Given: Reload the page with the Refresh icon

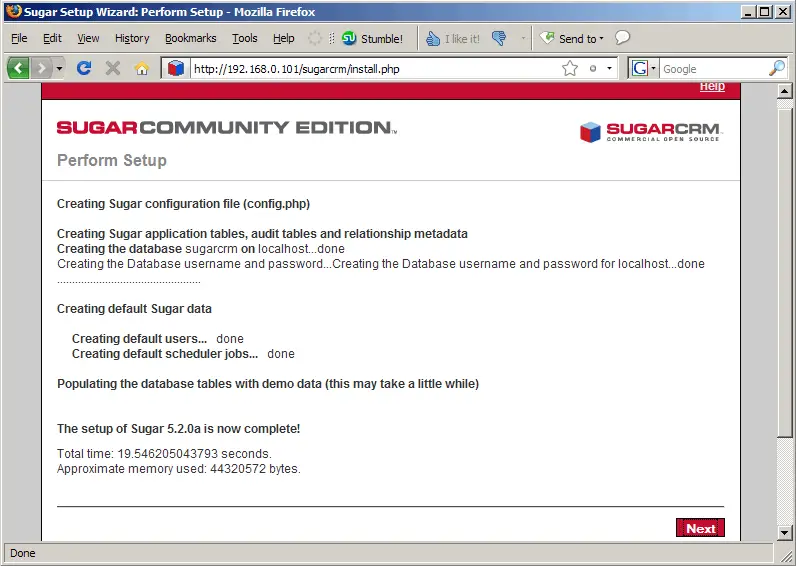Looking at the screenshot, I should [x=84, y=68].
